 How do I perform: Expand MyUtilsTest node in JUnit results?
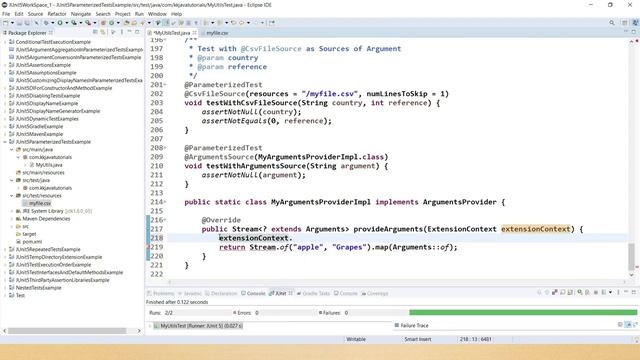point(151,326)
